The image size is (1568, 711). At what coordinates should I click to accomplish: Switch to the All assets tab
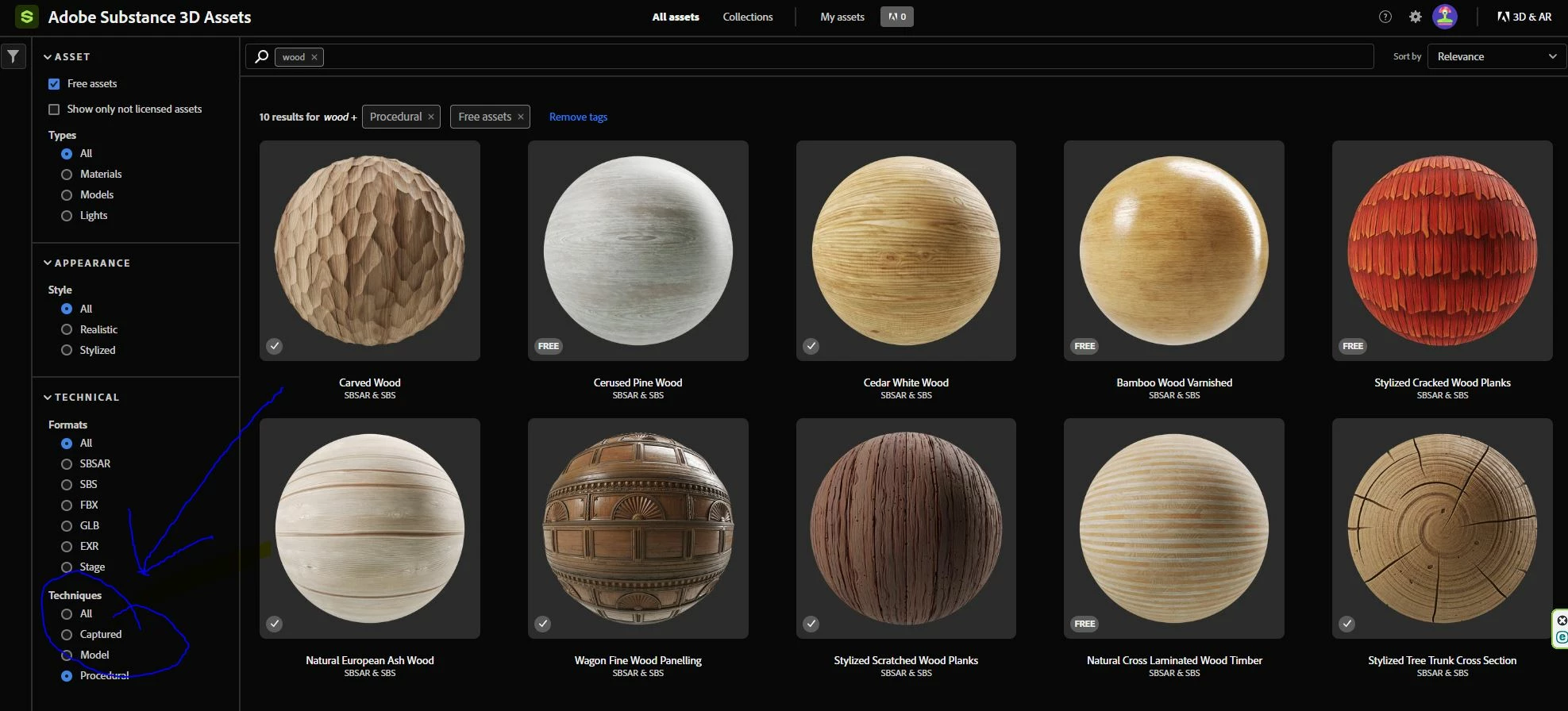(676, 17)
